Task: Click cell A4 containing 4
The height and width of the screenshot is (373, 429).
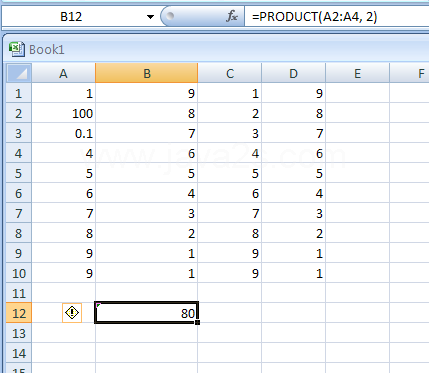Action: coord(63,153)
